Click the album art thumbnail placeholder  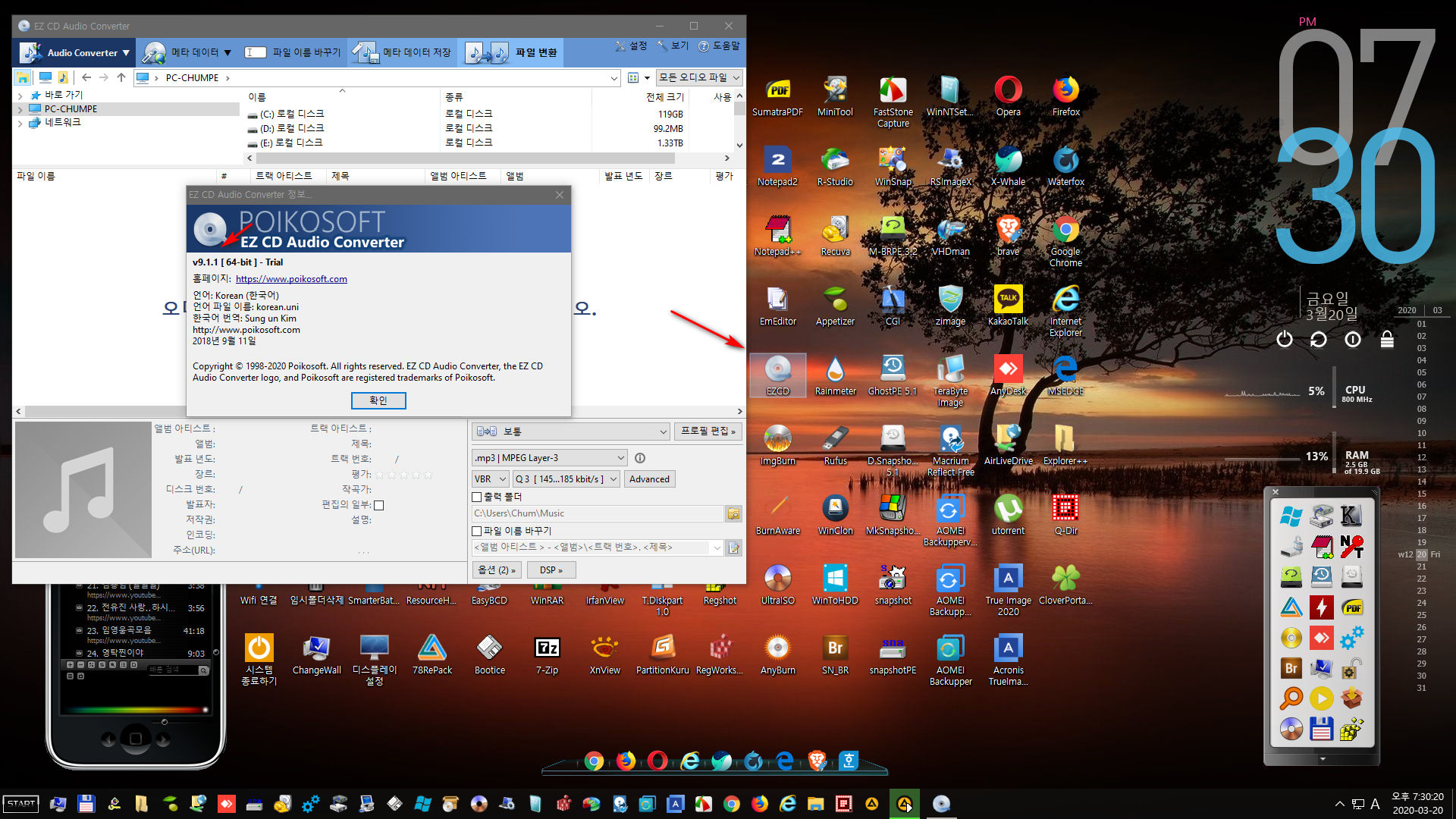click(x=83, y=491)
